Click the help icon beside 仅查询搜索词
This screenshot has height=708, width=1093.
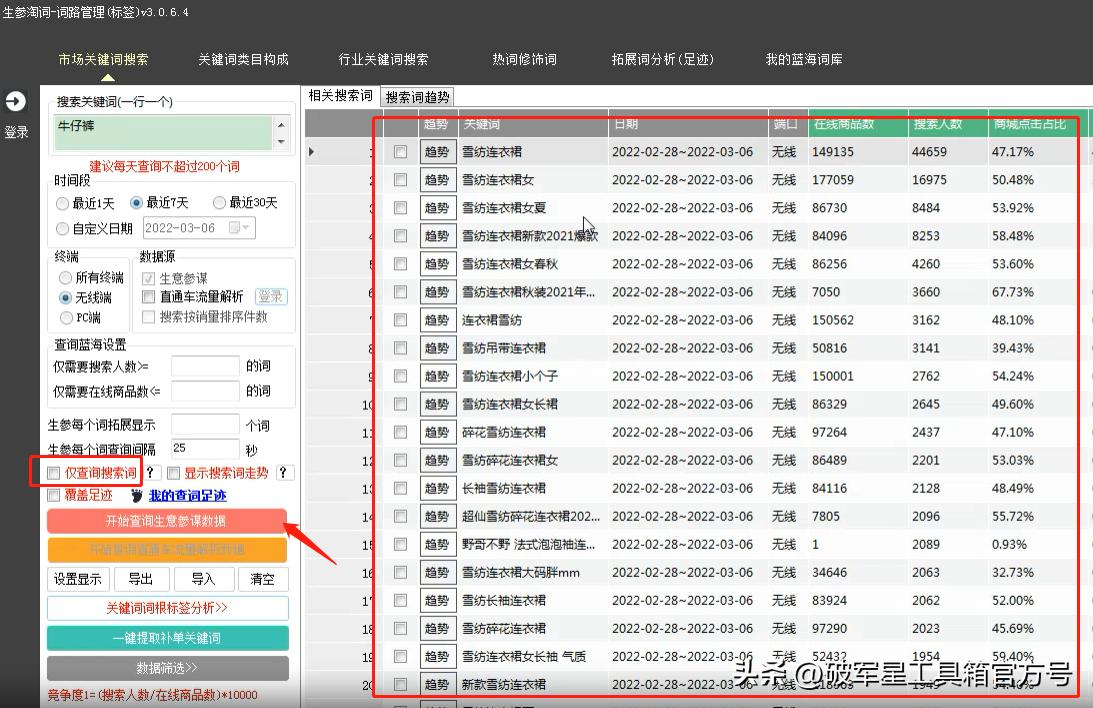click(151, 472)
